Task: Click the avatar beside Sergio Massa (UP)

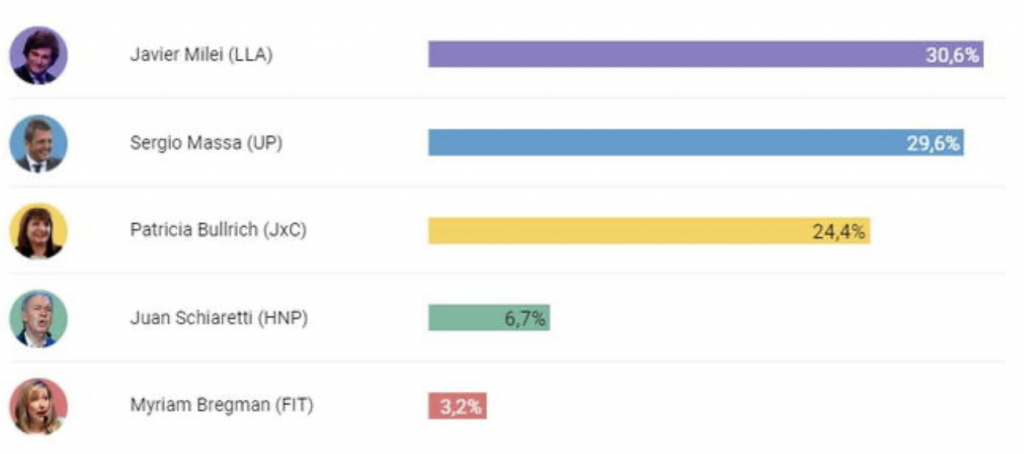Action: [x=39, y=143]
